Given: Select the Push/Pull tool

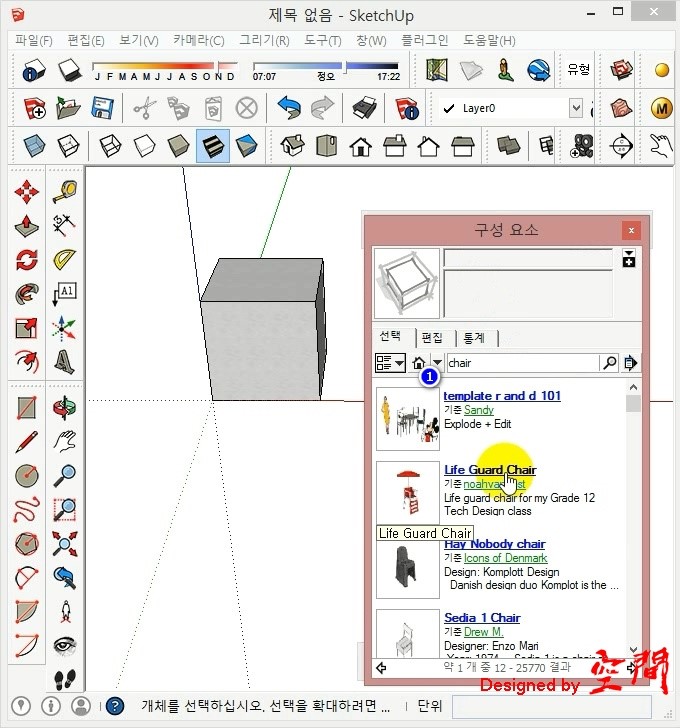Looking at the screenshot, I should pyautogui.click(x=26, y=226).
